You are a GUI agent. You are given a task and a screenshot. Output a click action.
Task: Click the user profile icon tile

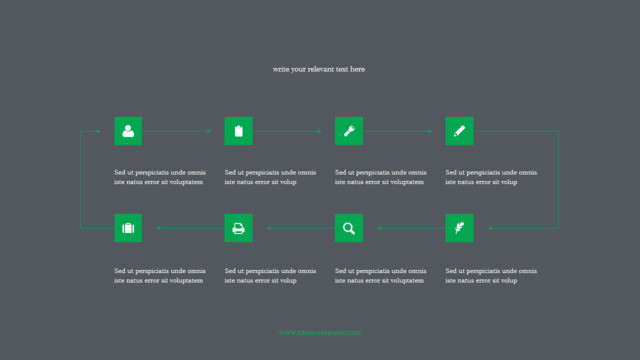tap(128, 131)
